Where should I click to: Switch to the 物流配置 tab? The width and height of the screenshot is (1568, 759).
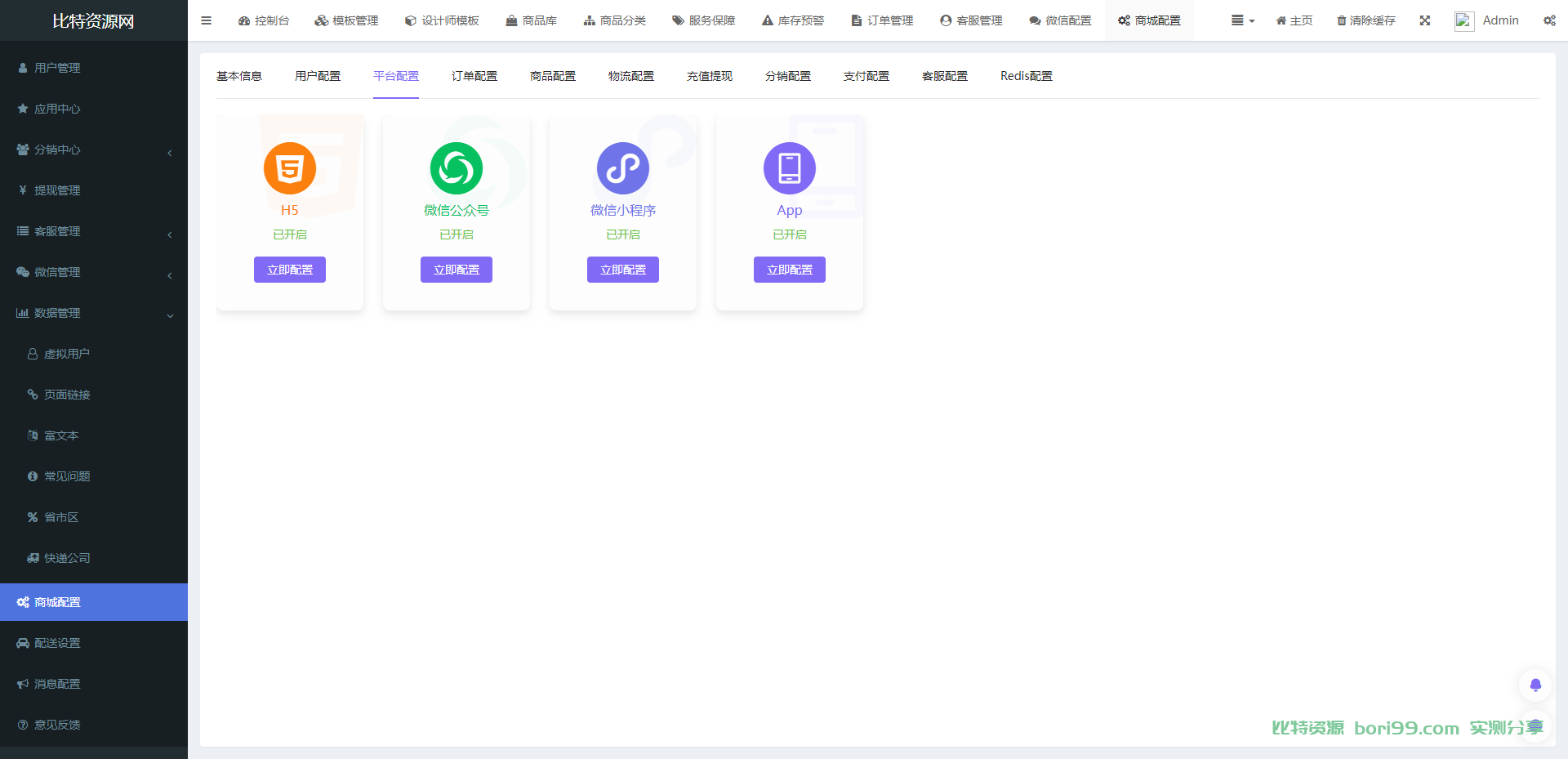coord(631,76)
